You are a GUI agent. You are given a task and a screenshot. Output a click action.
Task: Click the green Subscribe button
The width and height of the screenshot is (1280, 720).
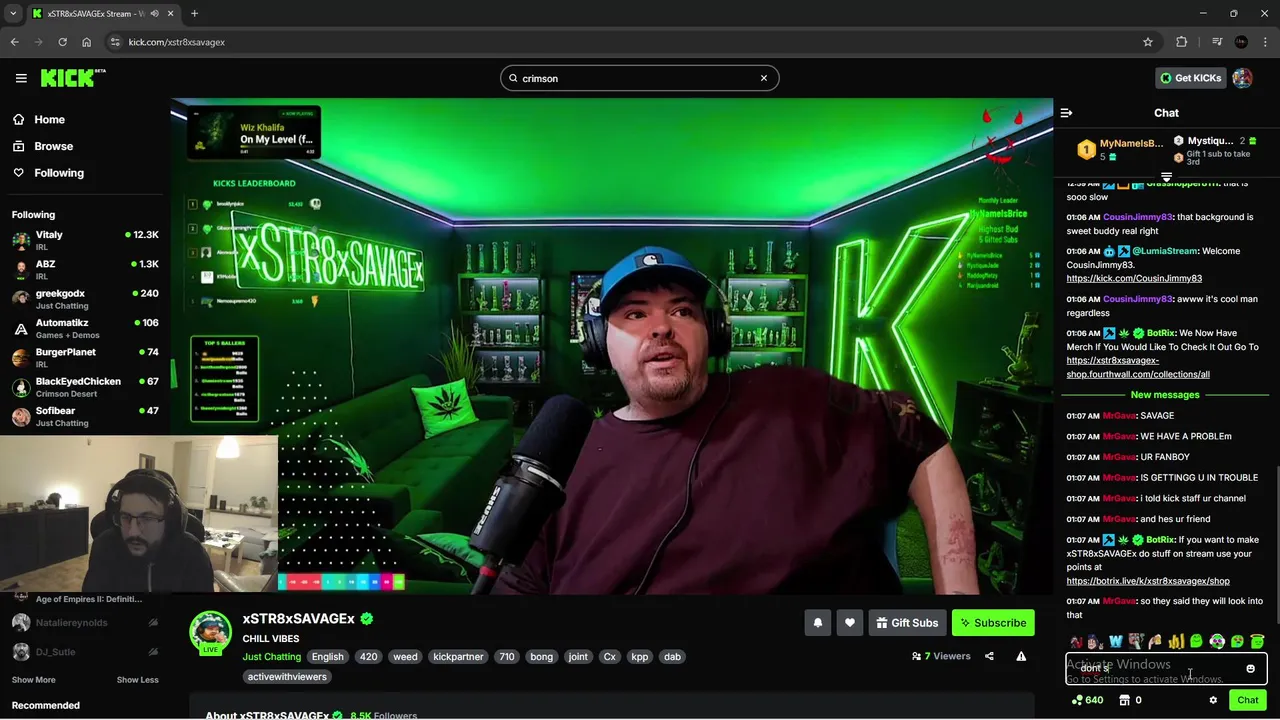(993, 623)
